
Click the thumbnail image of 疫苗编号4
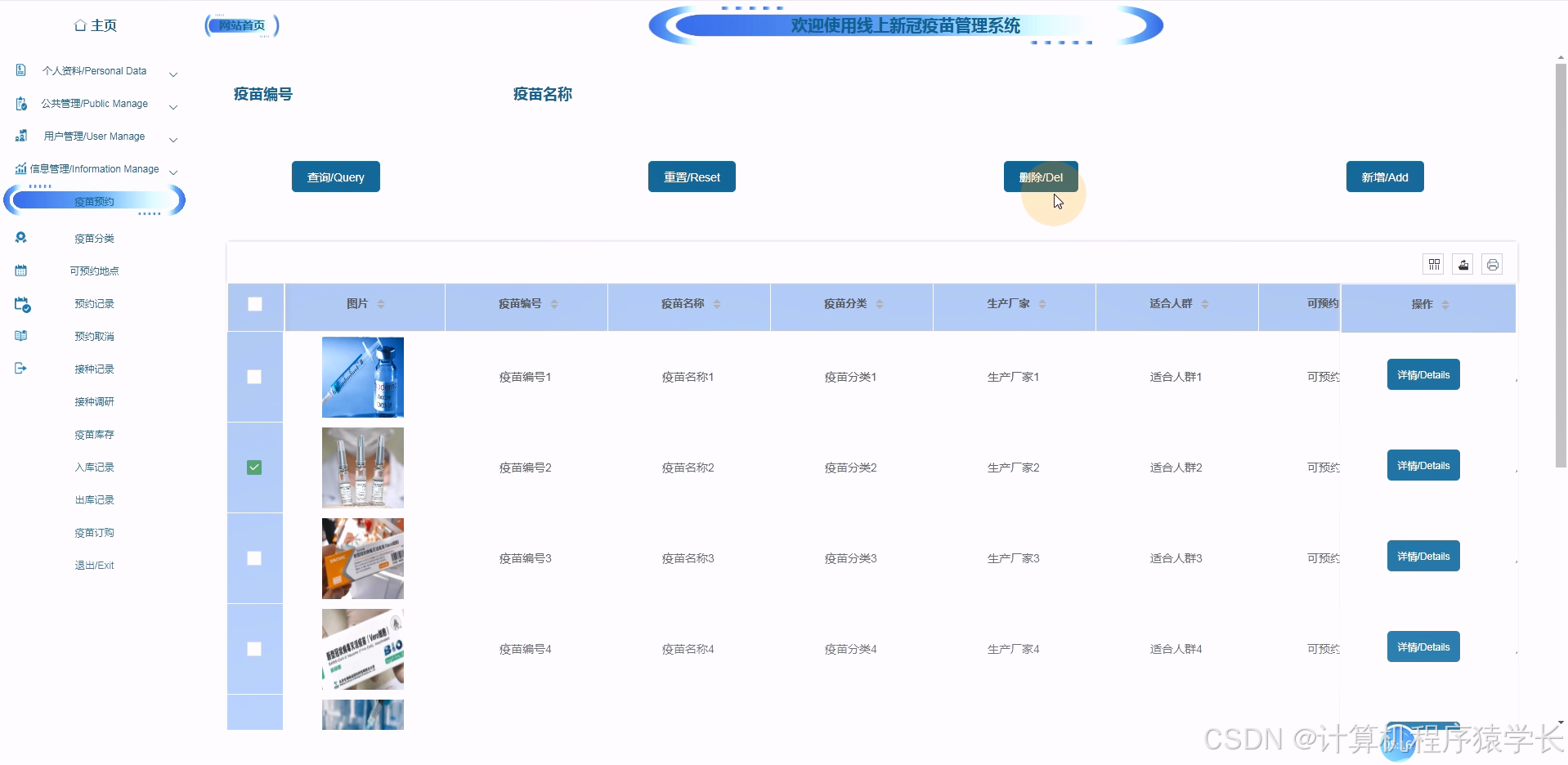(362, 648)
